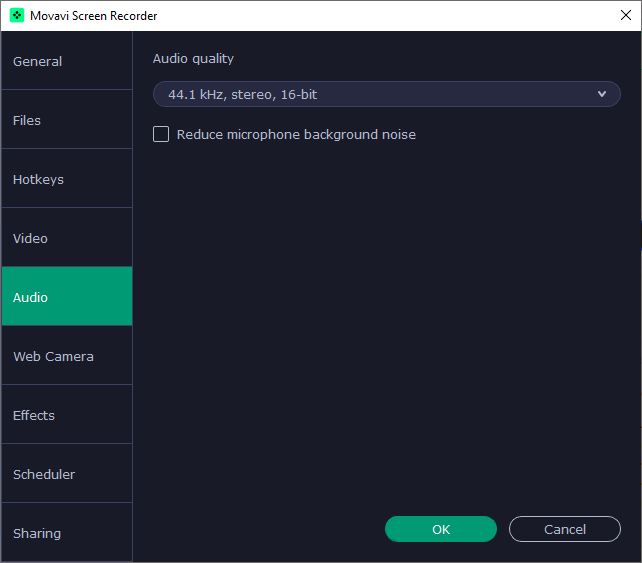
Task: Open the Files settings tab
Action: point(67,119)
